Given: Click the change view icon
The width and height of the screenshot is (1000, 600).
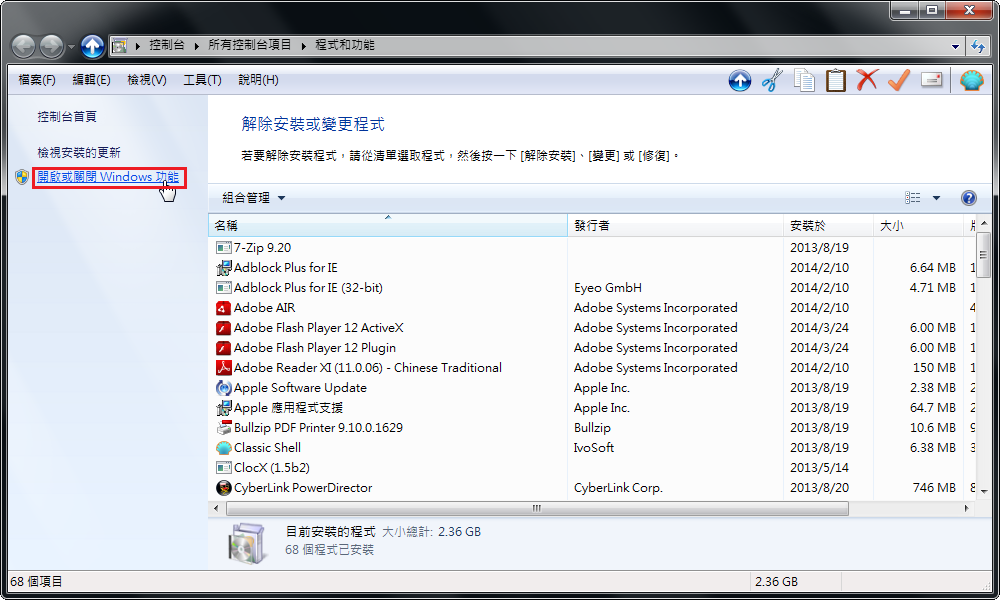Looking at the screenshot, I should click(913, 198).
